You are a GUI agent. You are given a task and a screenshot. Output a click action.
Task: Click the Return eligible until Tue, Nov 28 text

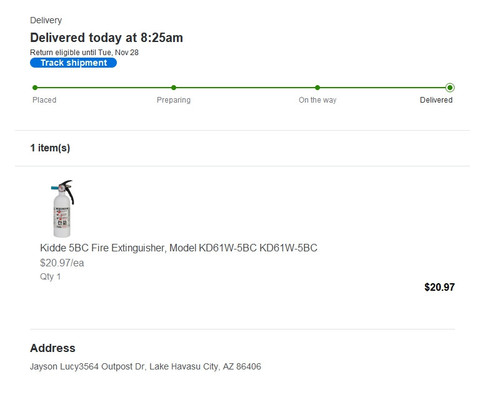click(x=84, y=52)
